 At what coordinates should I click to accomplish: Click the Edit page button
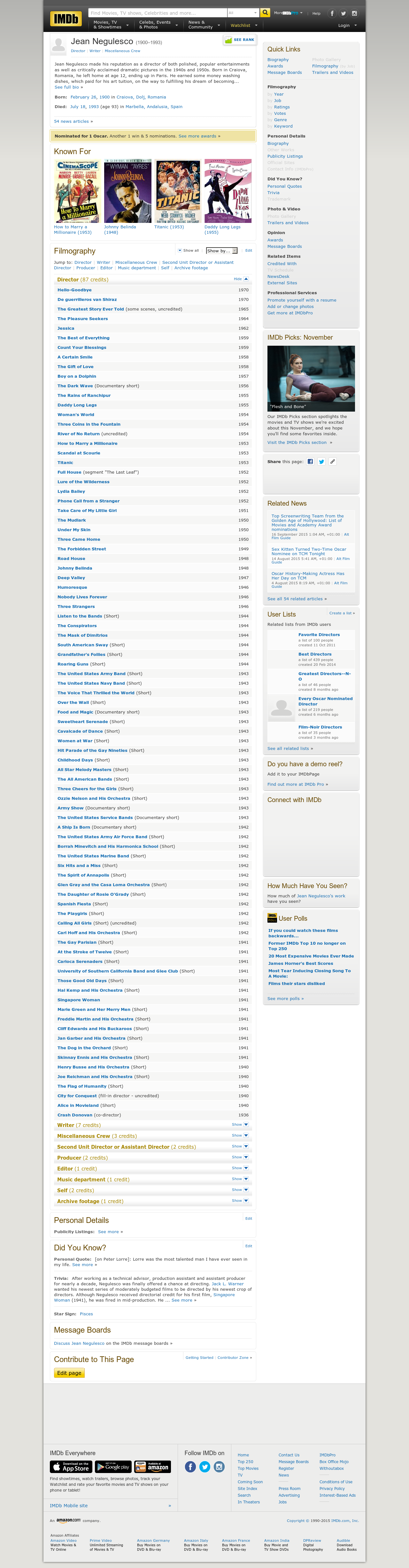[69, 1373]
